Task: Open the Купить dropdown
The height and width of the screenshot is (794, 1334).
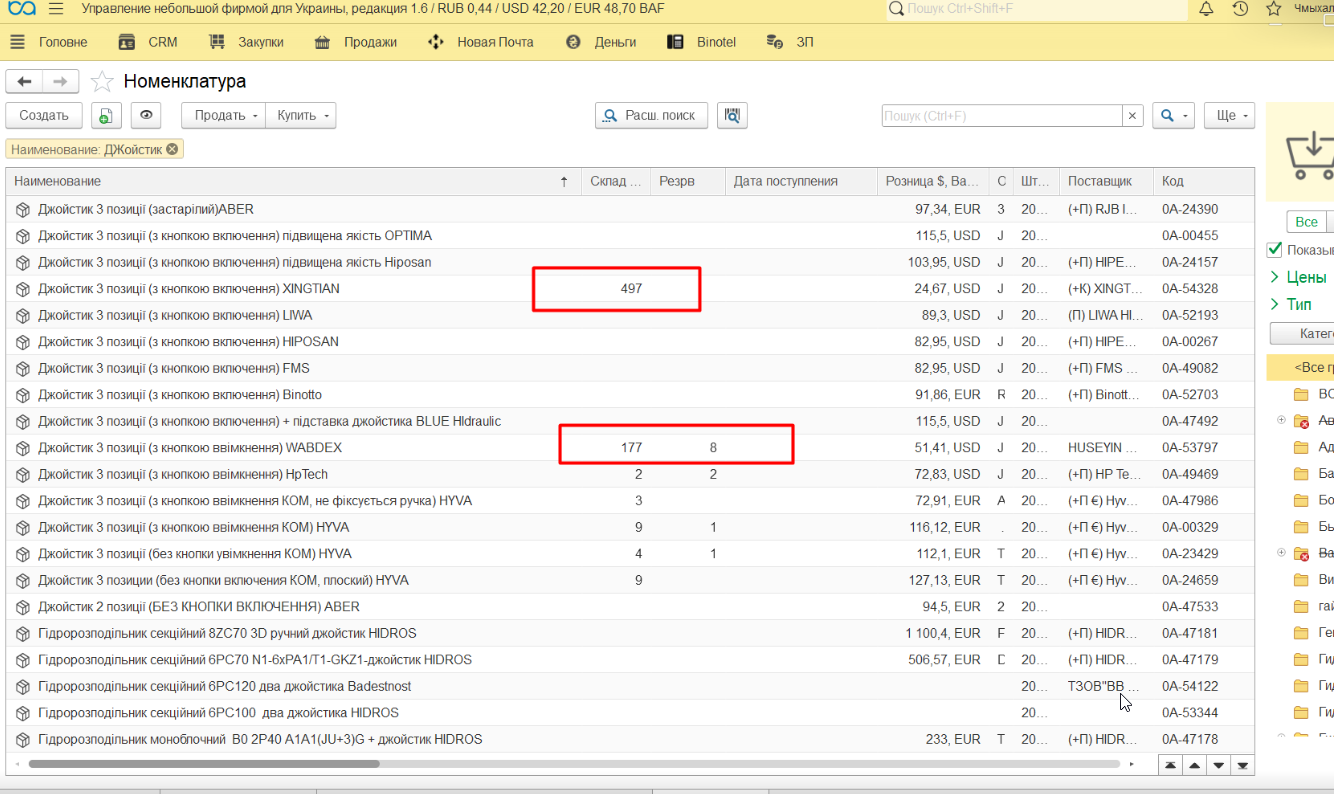Action: coord(301,116)
